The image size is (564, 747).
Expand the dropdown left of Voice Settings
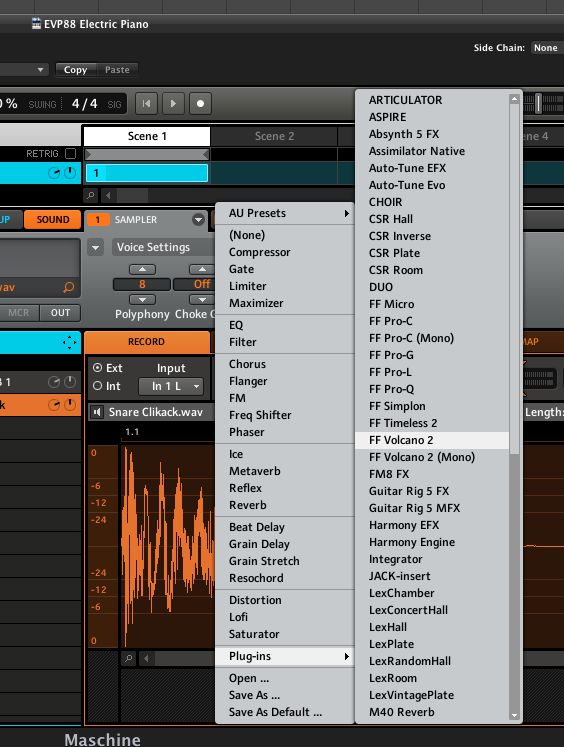(x=95, y=248)
